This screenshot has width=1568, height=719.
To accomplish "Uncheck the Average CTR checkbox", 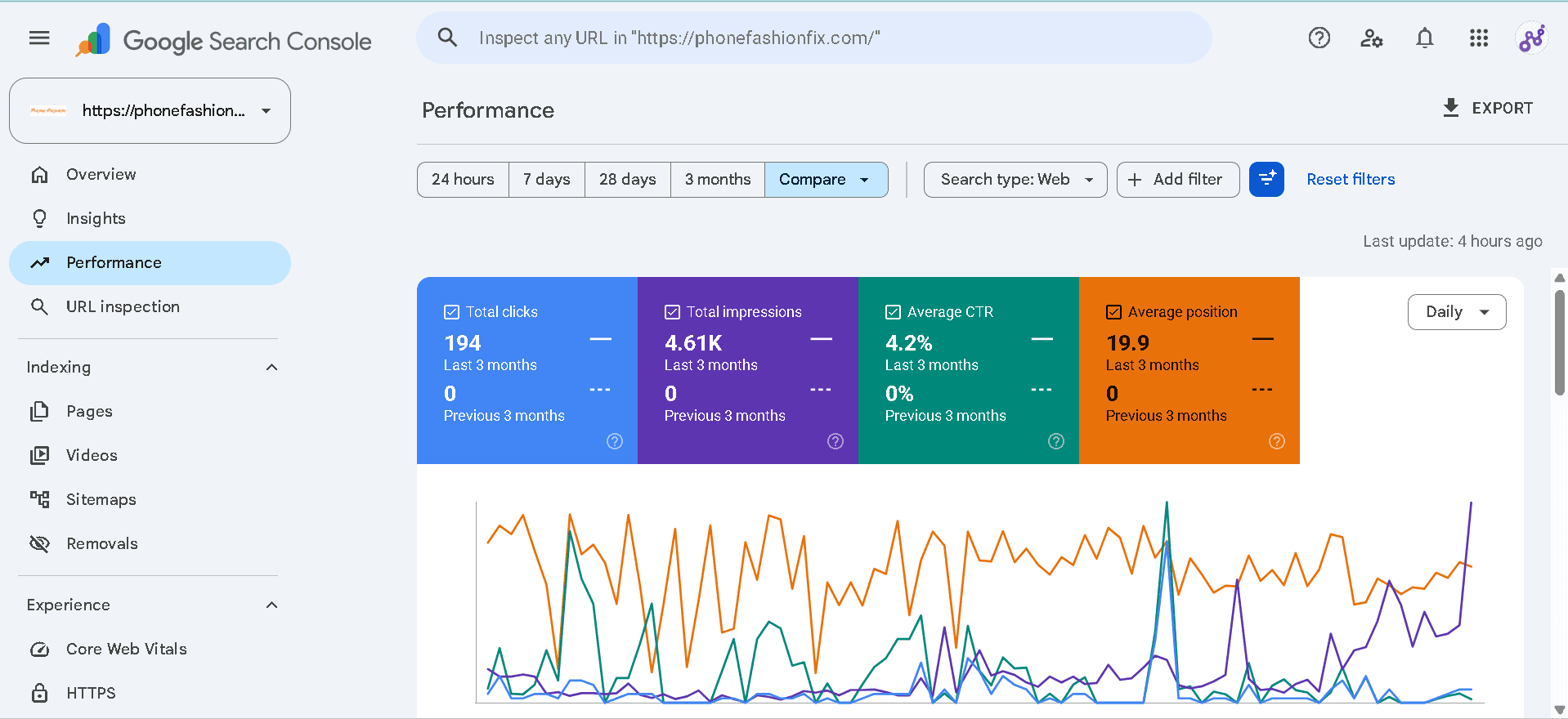I will (x=893, y=312).
